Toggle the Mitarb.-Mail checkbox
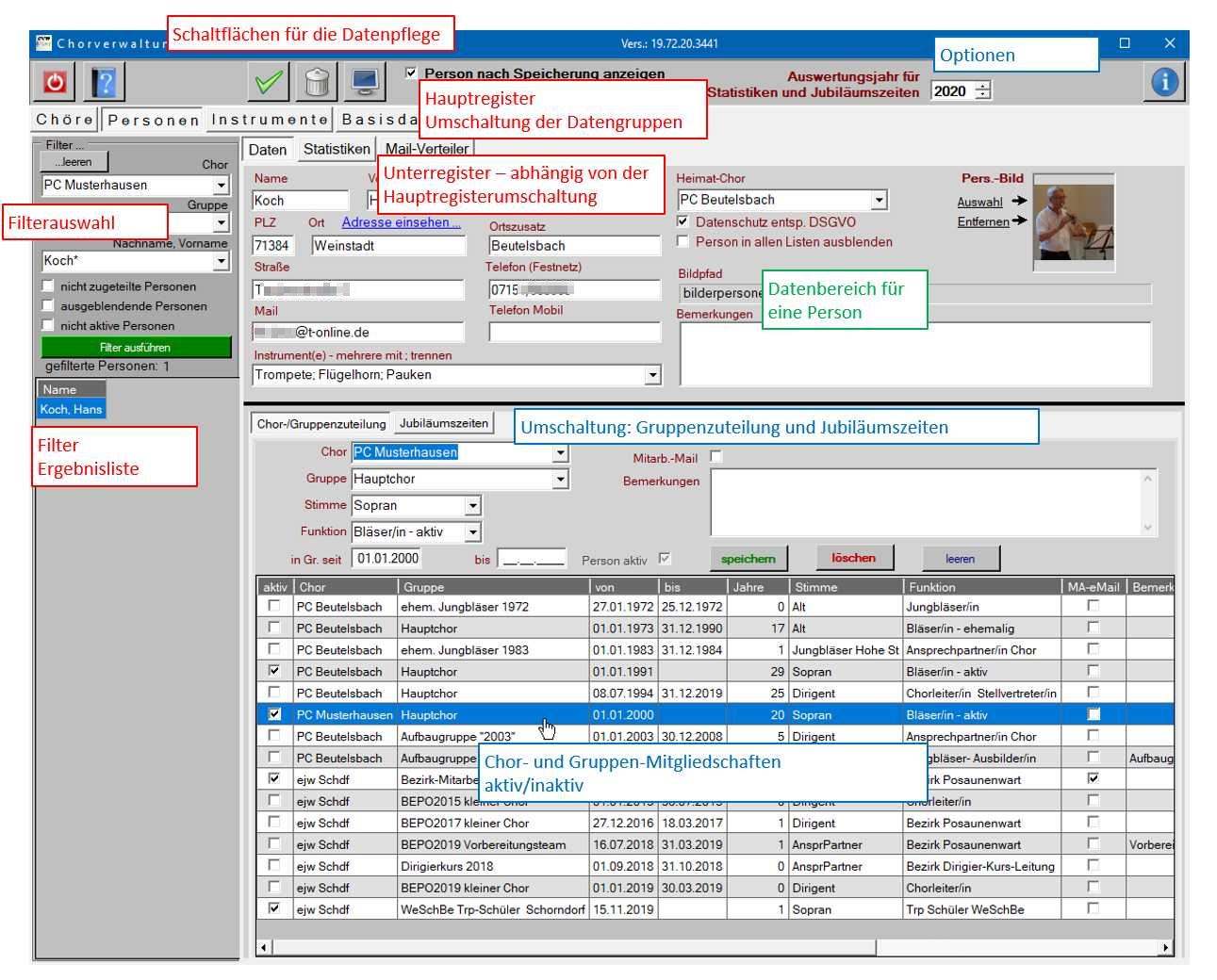This screenshot has width=1217, height=980. click(716, 456)
